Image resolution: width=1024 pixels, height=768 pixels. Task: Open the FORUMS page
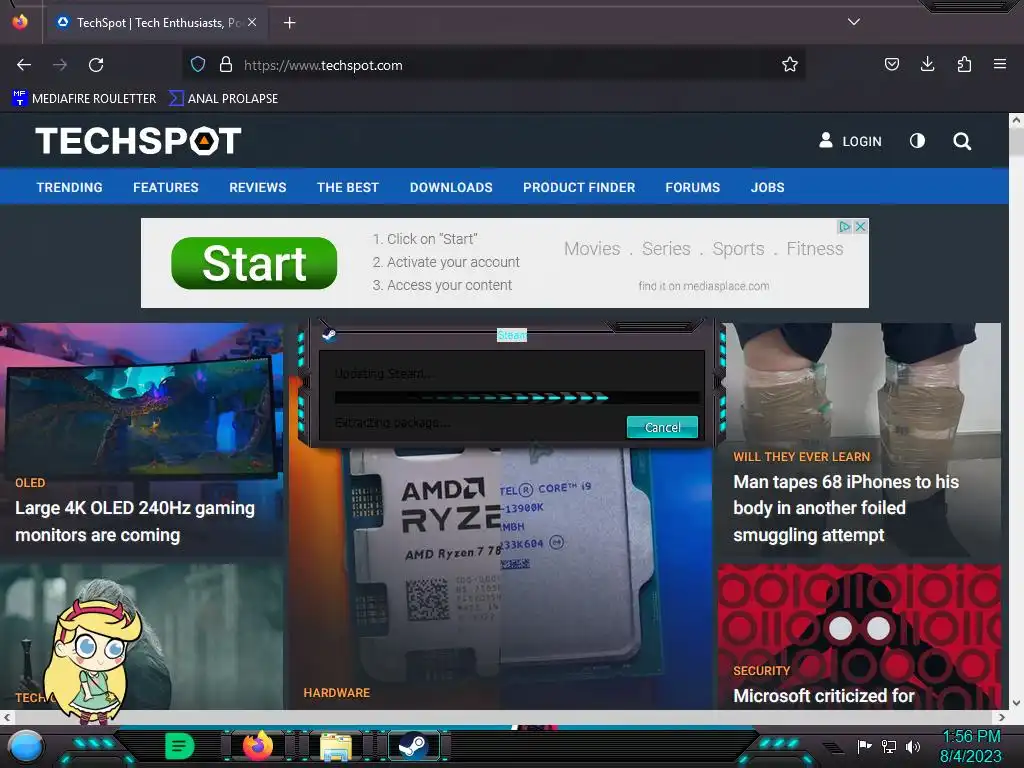693,187
